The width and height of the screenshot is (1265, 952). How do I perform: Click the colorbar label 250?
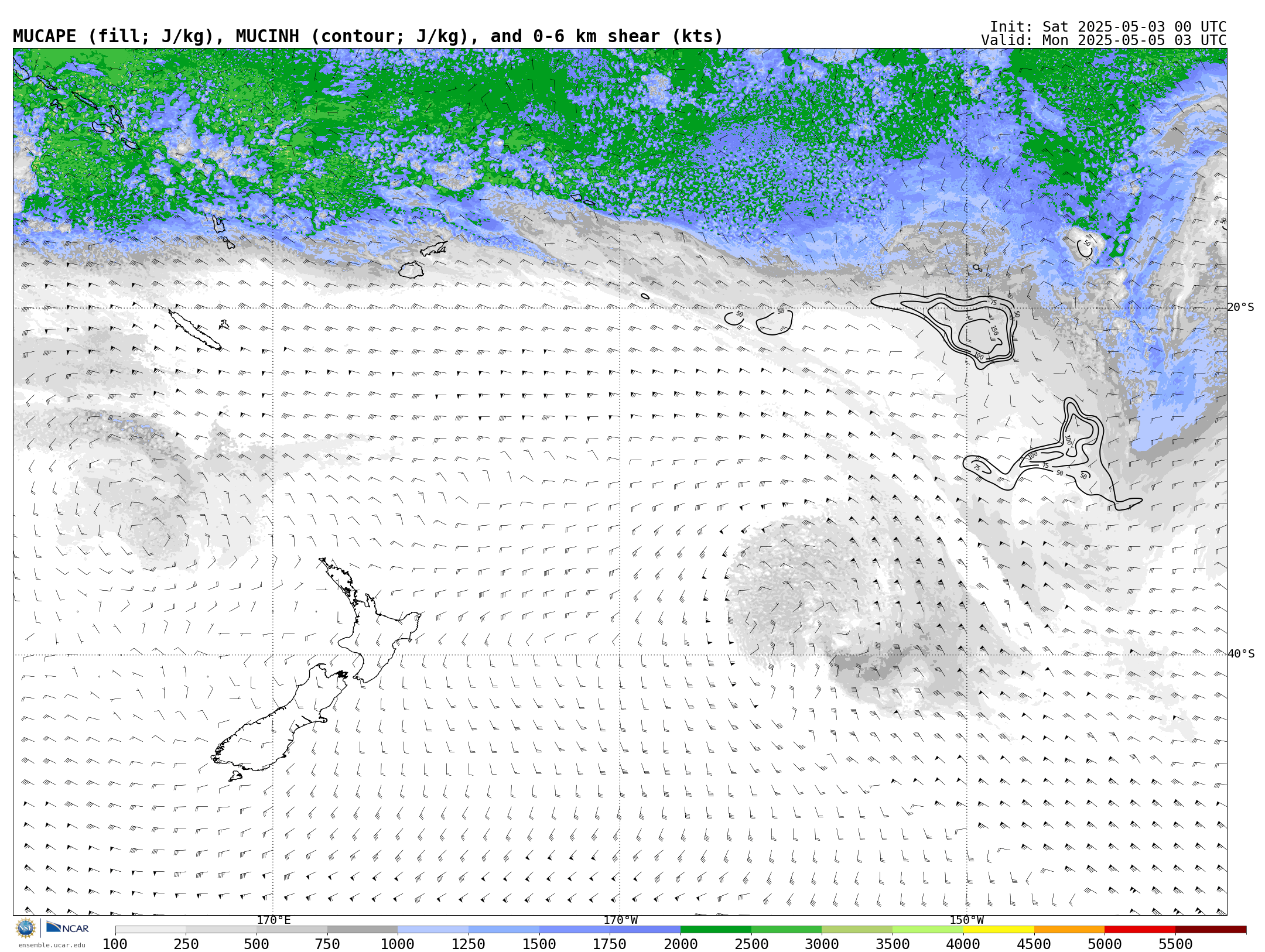click(186, 944)
